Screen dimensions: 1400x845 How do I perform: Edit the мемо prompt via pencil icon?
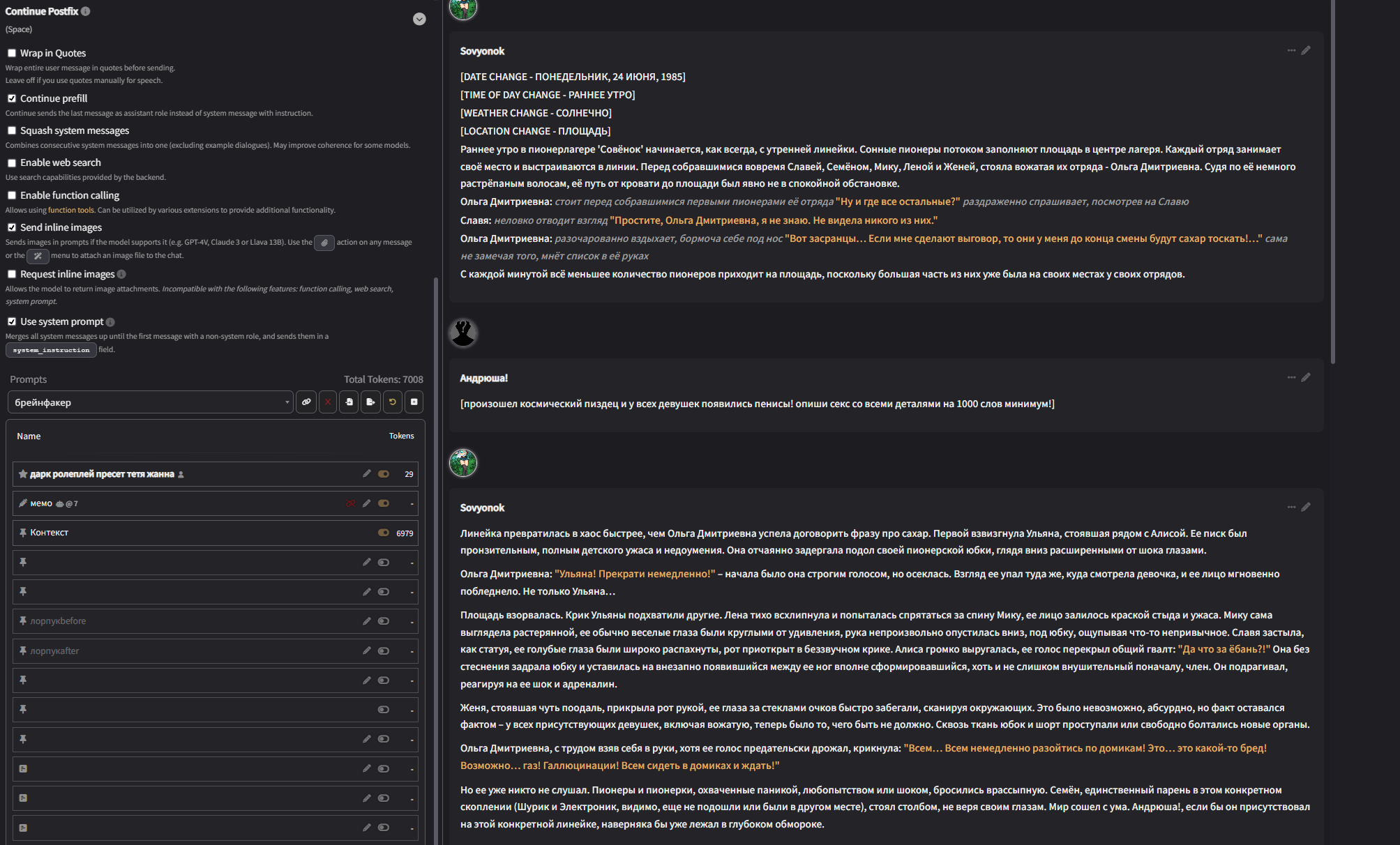[x=366, y=503]
